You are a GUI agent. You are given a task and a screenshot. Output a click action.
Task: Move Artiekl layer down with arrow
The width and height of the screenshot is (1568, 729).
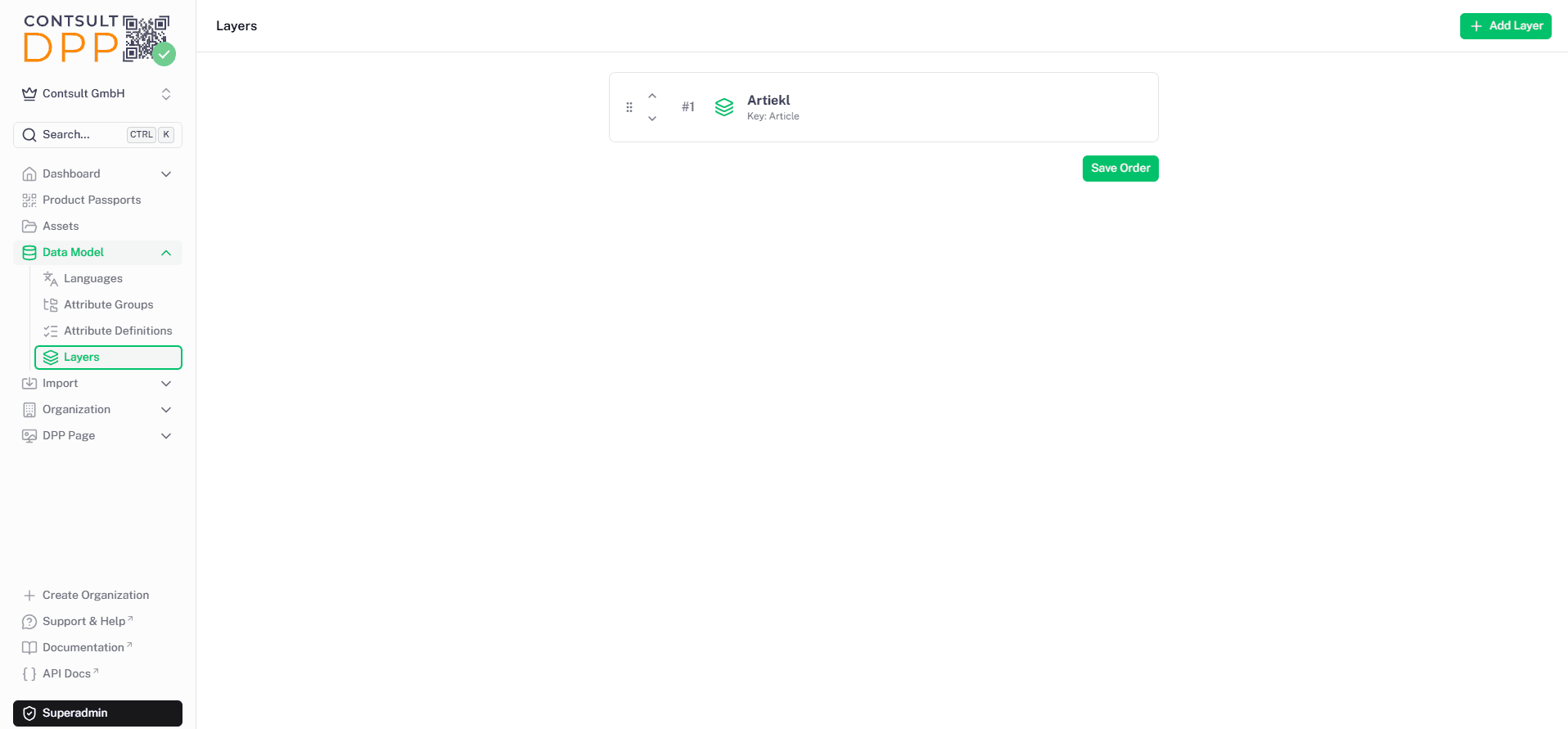[x=652, y=119]
